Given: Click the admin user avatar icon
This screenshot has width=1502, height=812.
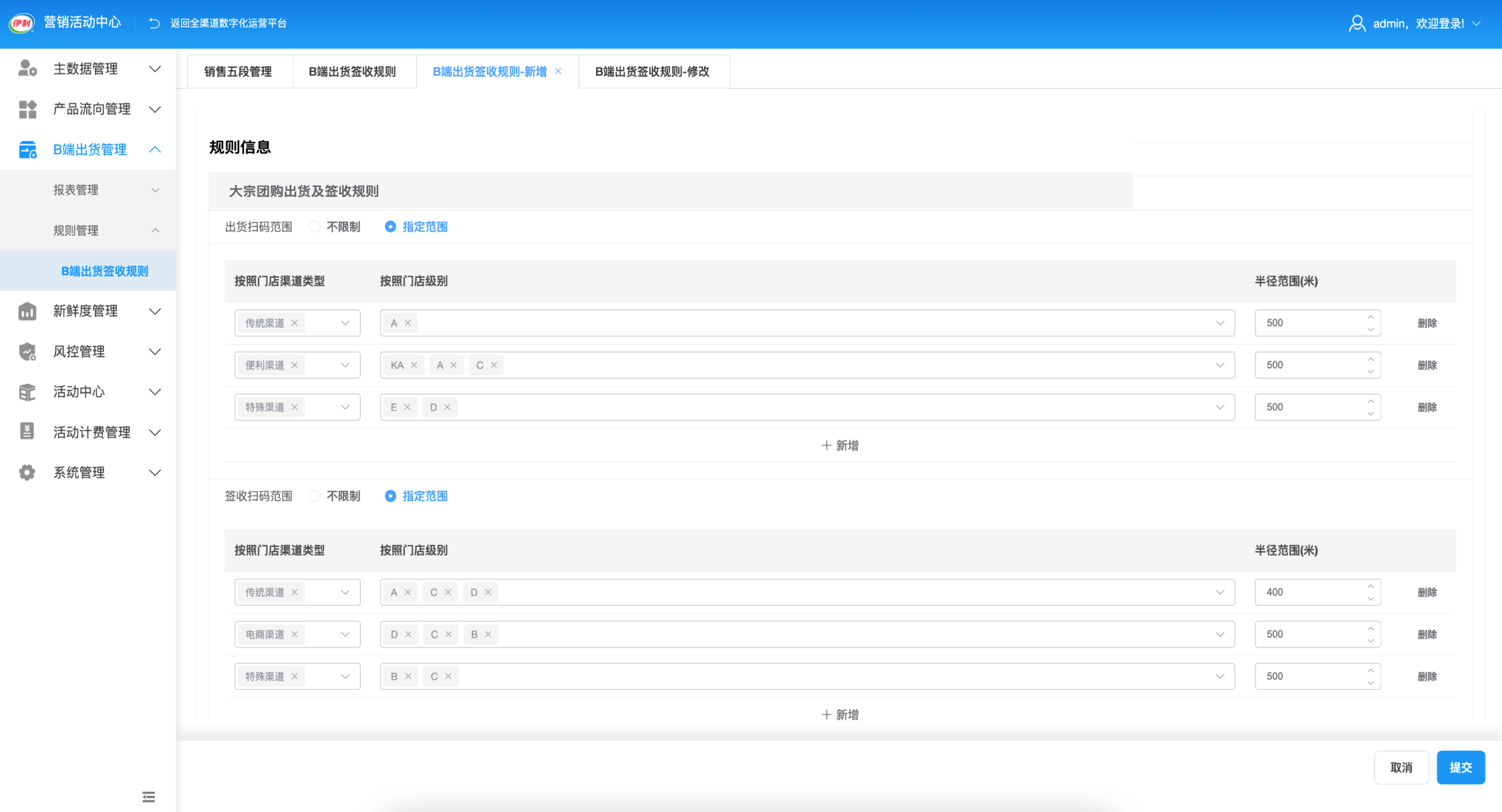Looking at the screenshot, I should point(1357,23).
